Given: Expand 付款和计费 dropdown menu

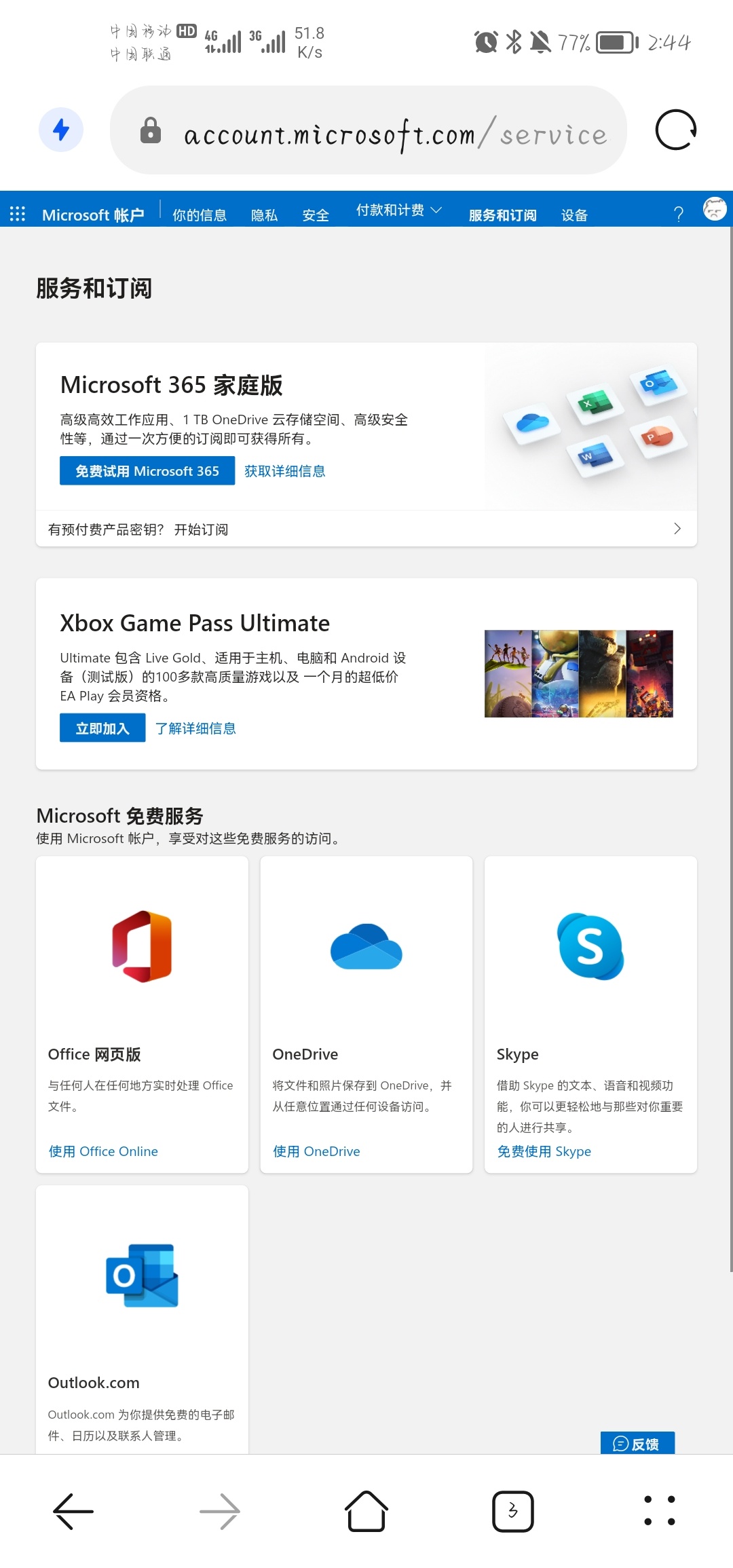Looking at the screenshot, I should point(399,210).
